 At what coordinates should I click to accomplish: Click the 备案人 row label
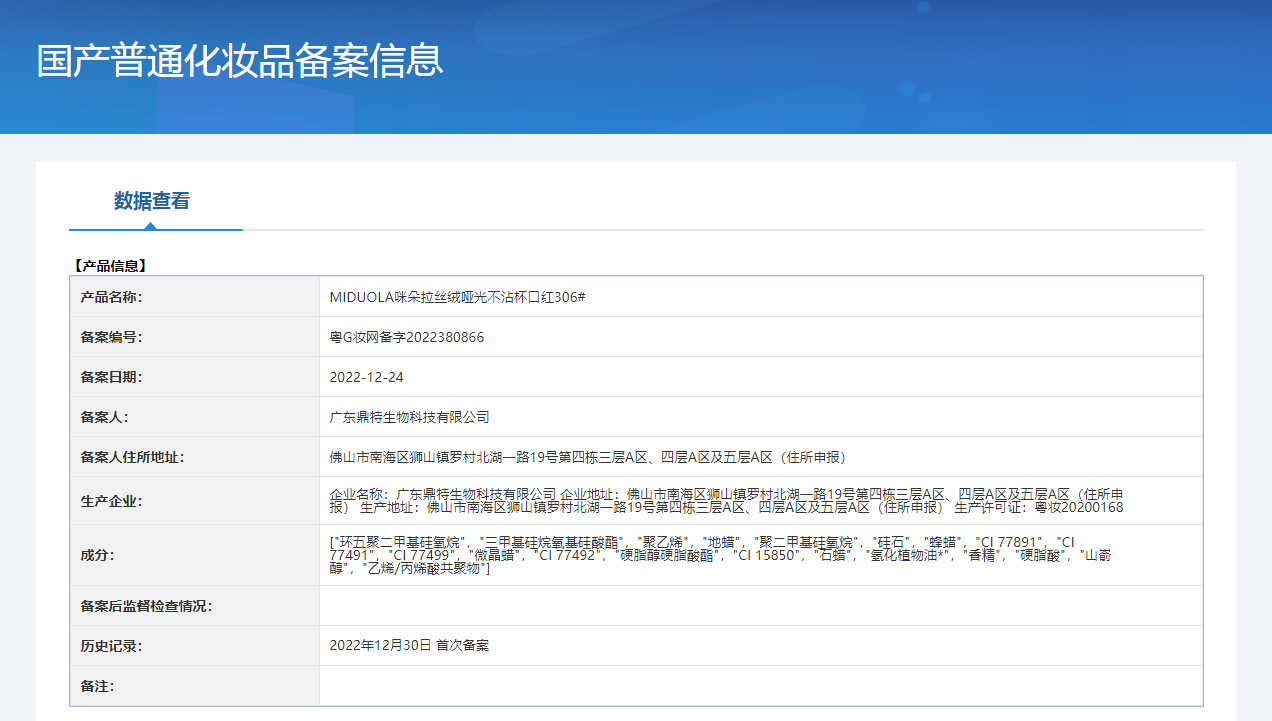pyautogui.click(x=105, y=417)
